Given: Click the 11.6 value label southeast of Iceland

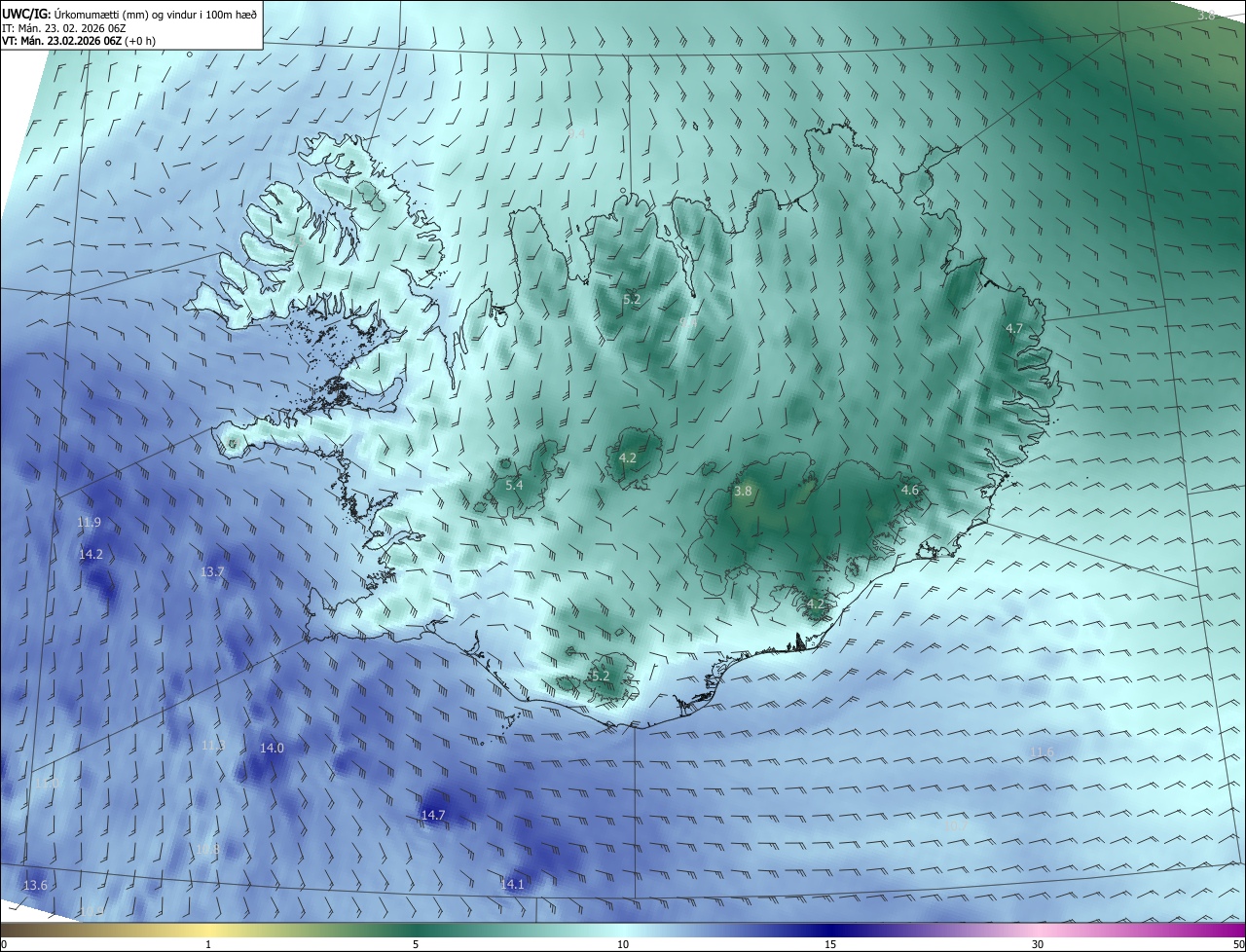Looking at the screenshot, I should 1042,751.
